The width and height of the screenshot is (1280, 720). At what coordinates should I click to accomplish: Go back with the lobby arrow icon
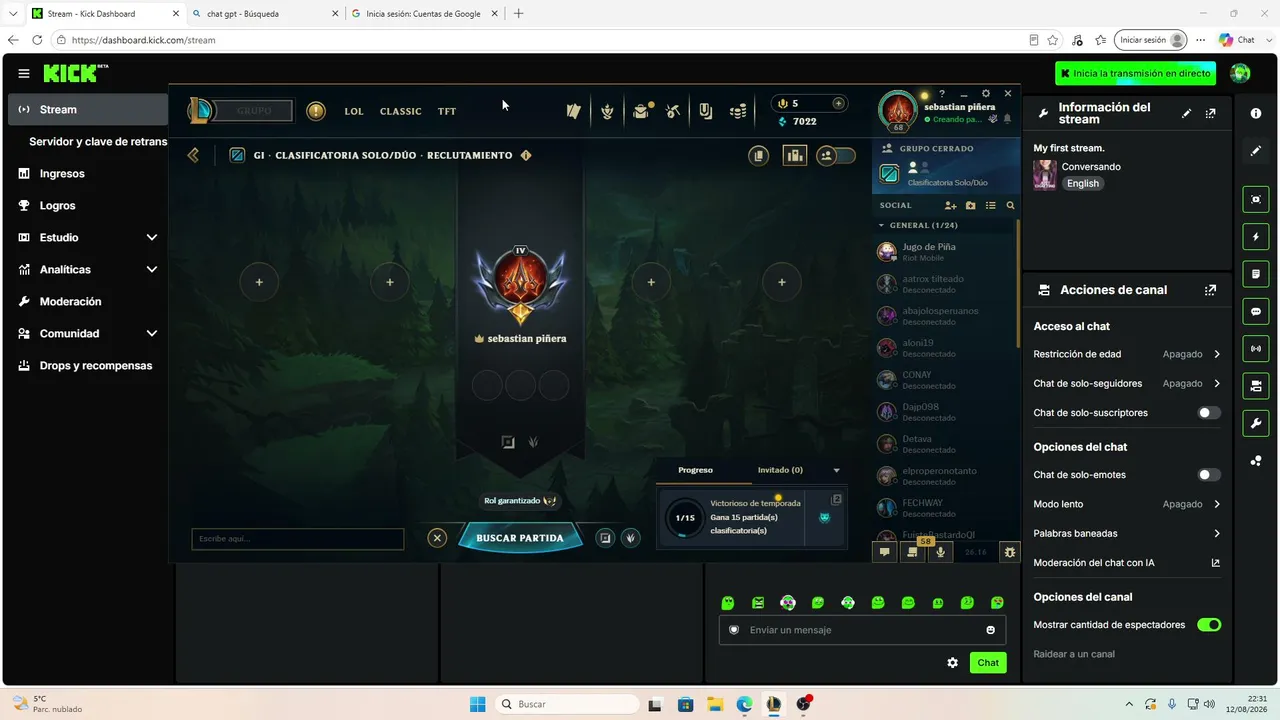click(x=193, y=155)
